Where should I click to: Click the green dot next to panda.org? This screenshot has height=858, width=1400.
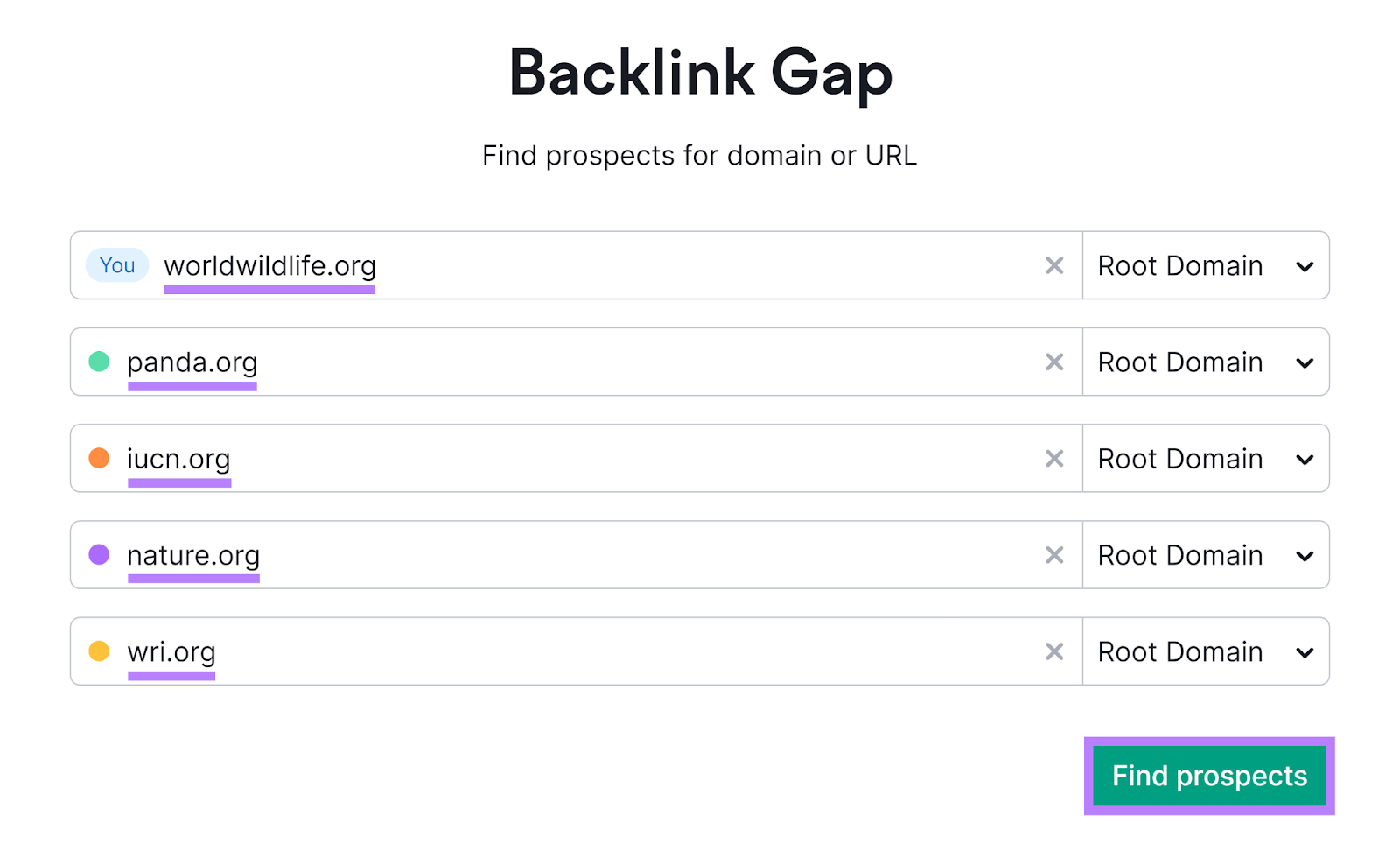click(x=98, y=362)
